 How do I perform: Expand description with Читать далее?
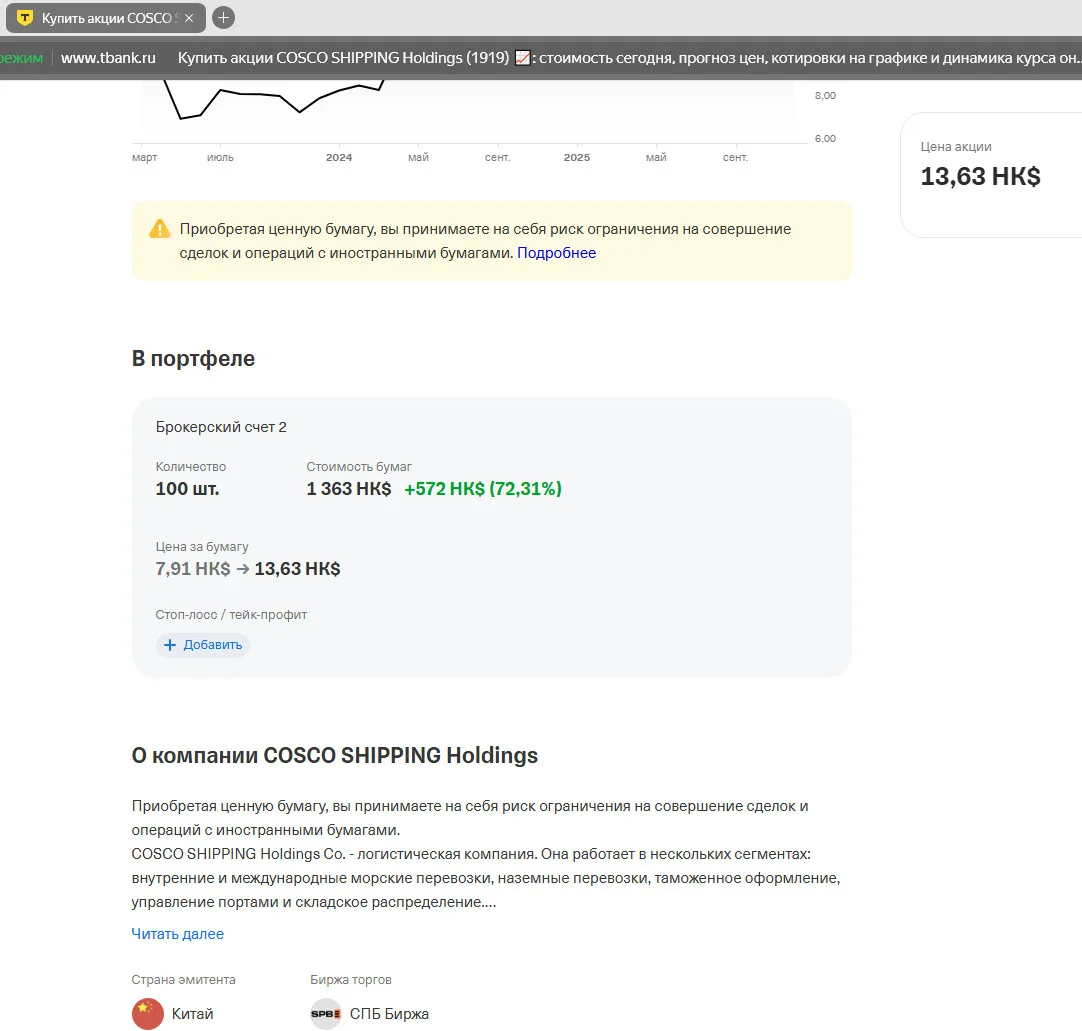pyautogui.click(x=177, y=934)
